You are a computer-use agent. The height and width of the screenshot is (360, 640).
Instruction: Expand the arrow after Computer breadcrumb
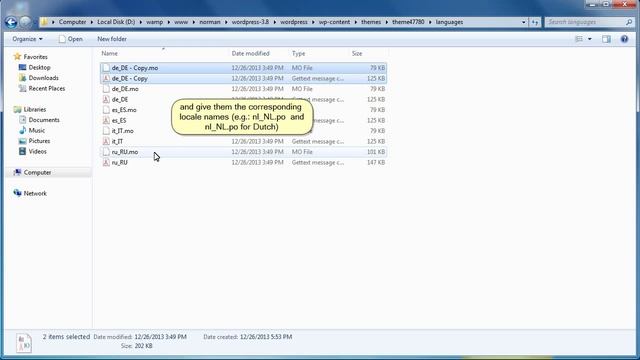point(92,22)
